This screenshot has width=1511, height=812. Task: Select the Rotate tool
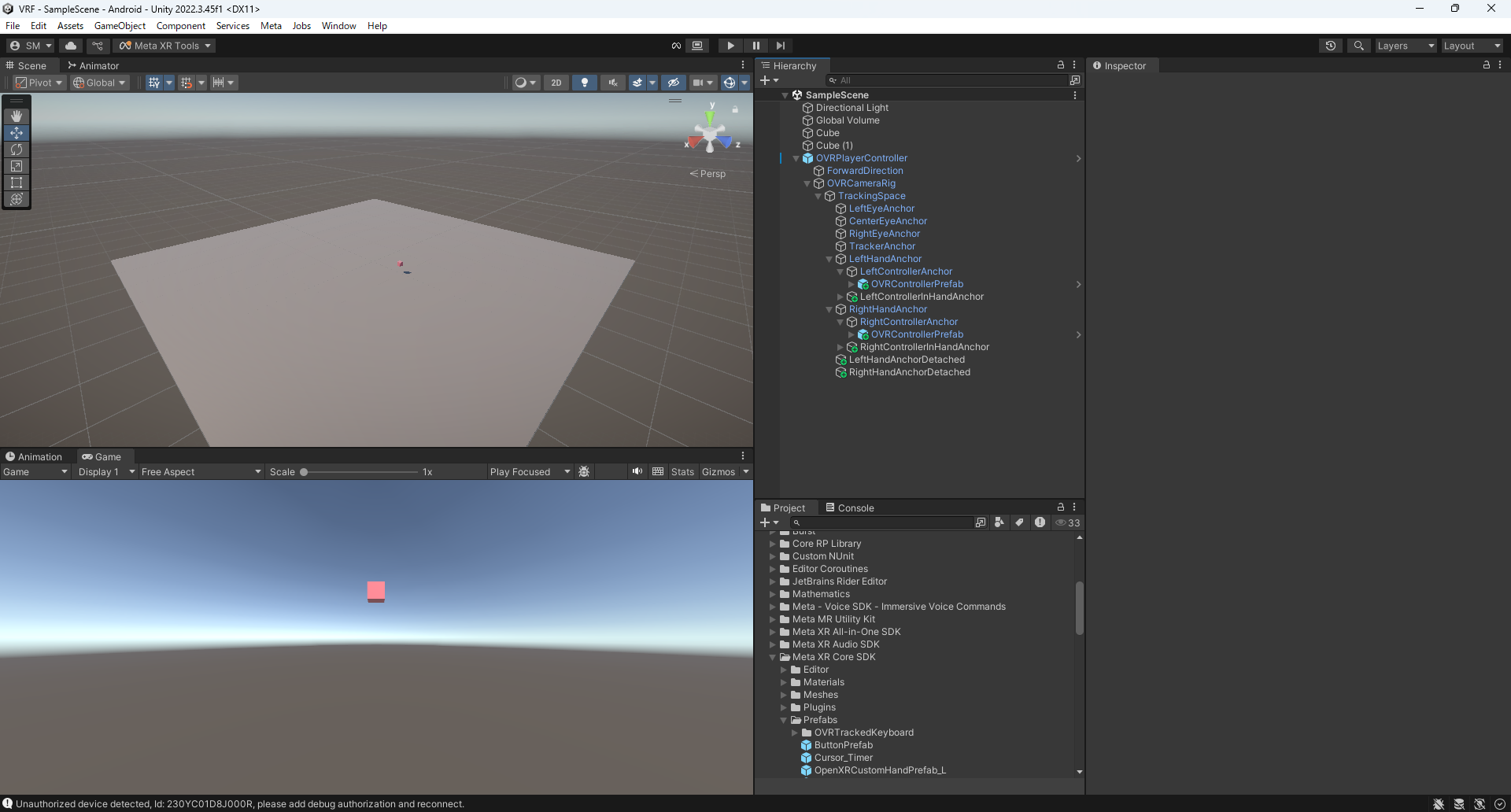17,149
